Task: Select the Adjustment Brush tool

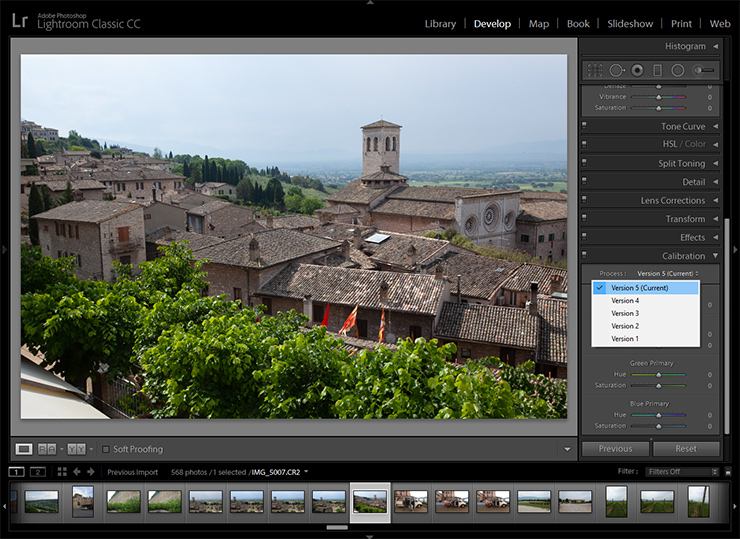Action: click(x=703, y=71)
